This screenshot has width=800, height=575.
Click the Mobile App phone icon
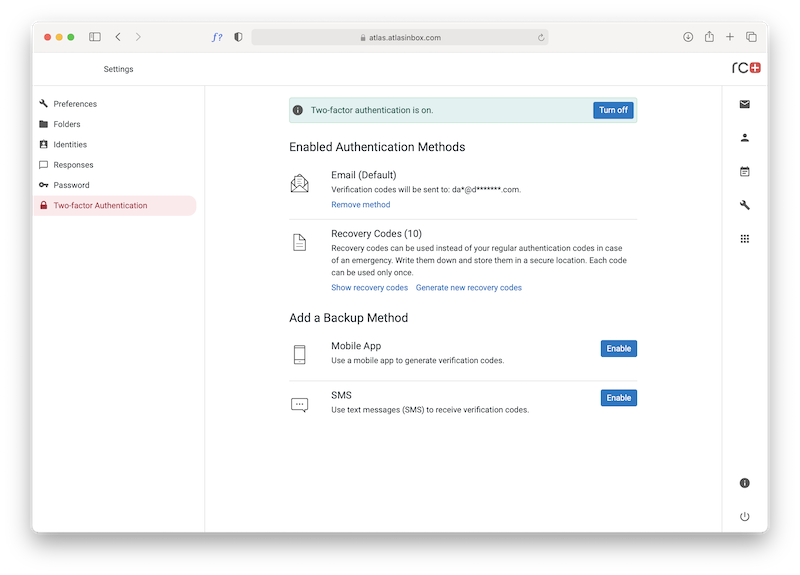(300, 355)
